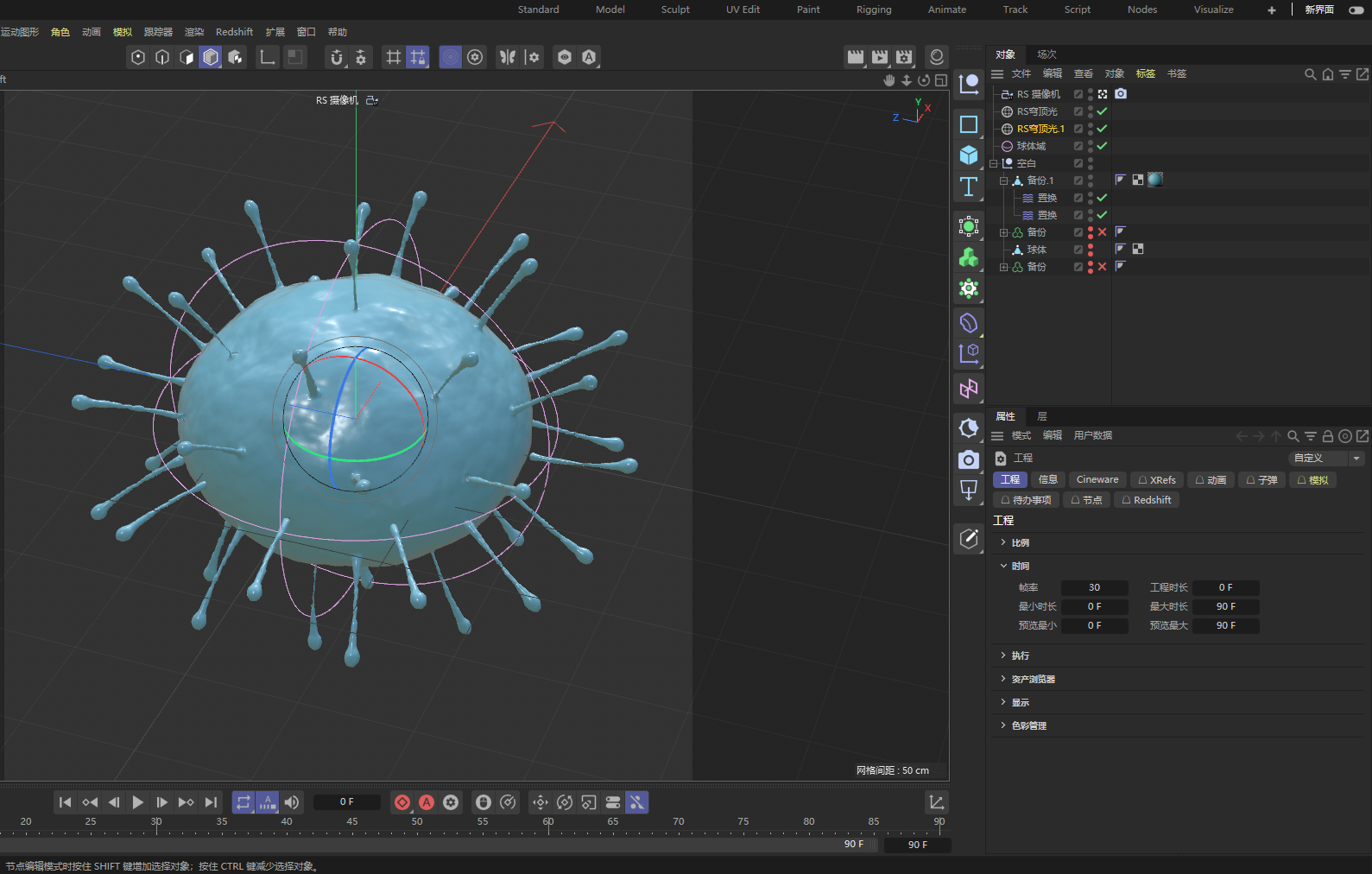Open the Redshift menu

pos(234,32)
